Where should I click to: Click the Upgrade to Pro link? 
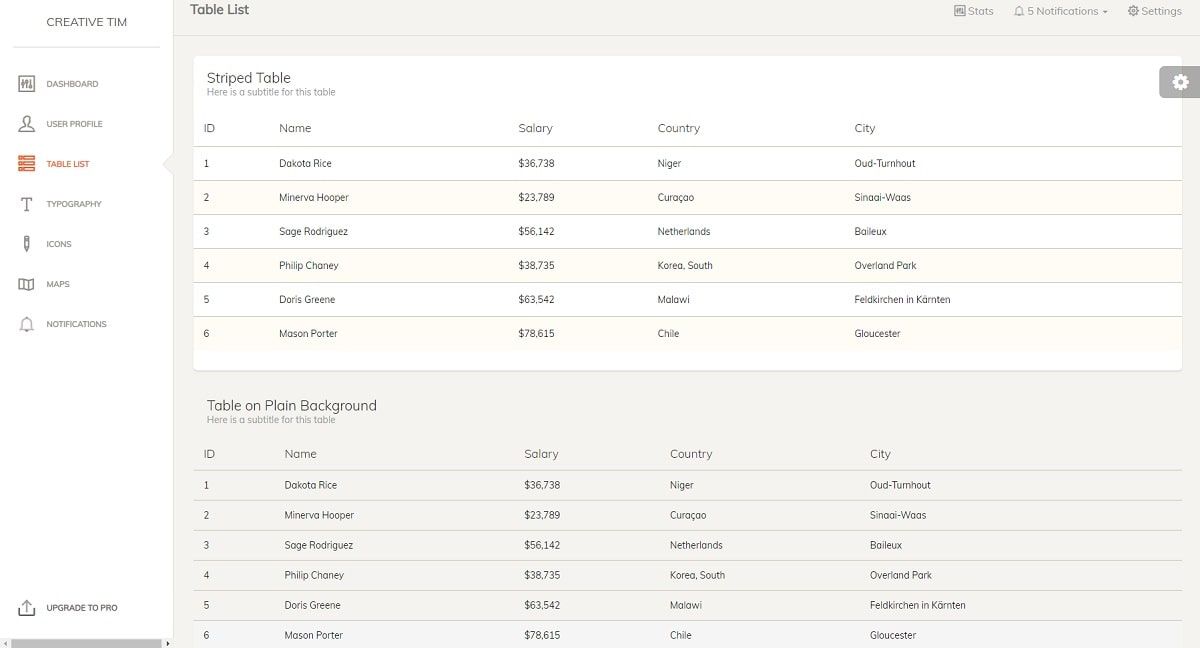click(82, 607)
